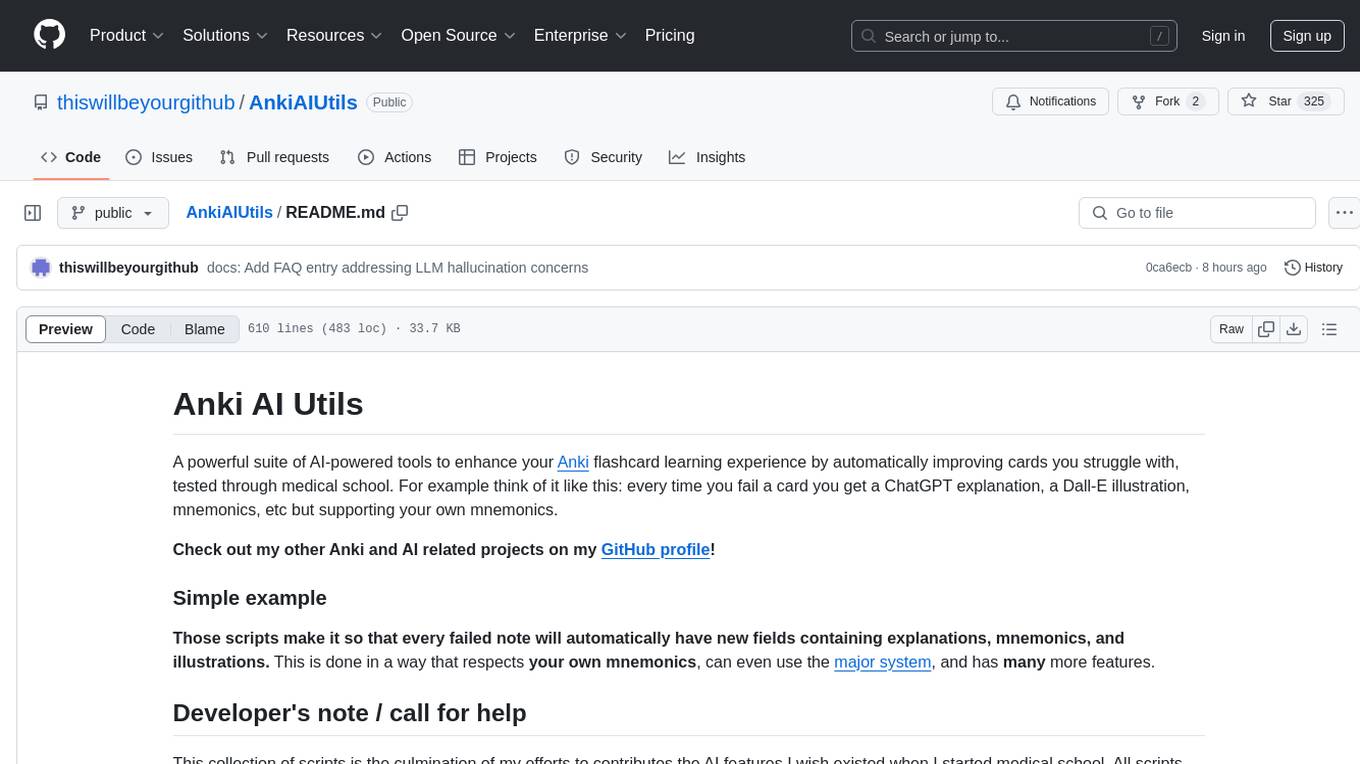The image size is (1360, 764).
Task: Open commit hash 0ca6ecb
Action: [1168, 267]
